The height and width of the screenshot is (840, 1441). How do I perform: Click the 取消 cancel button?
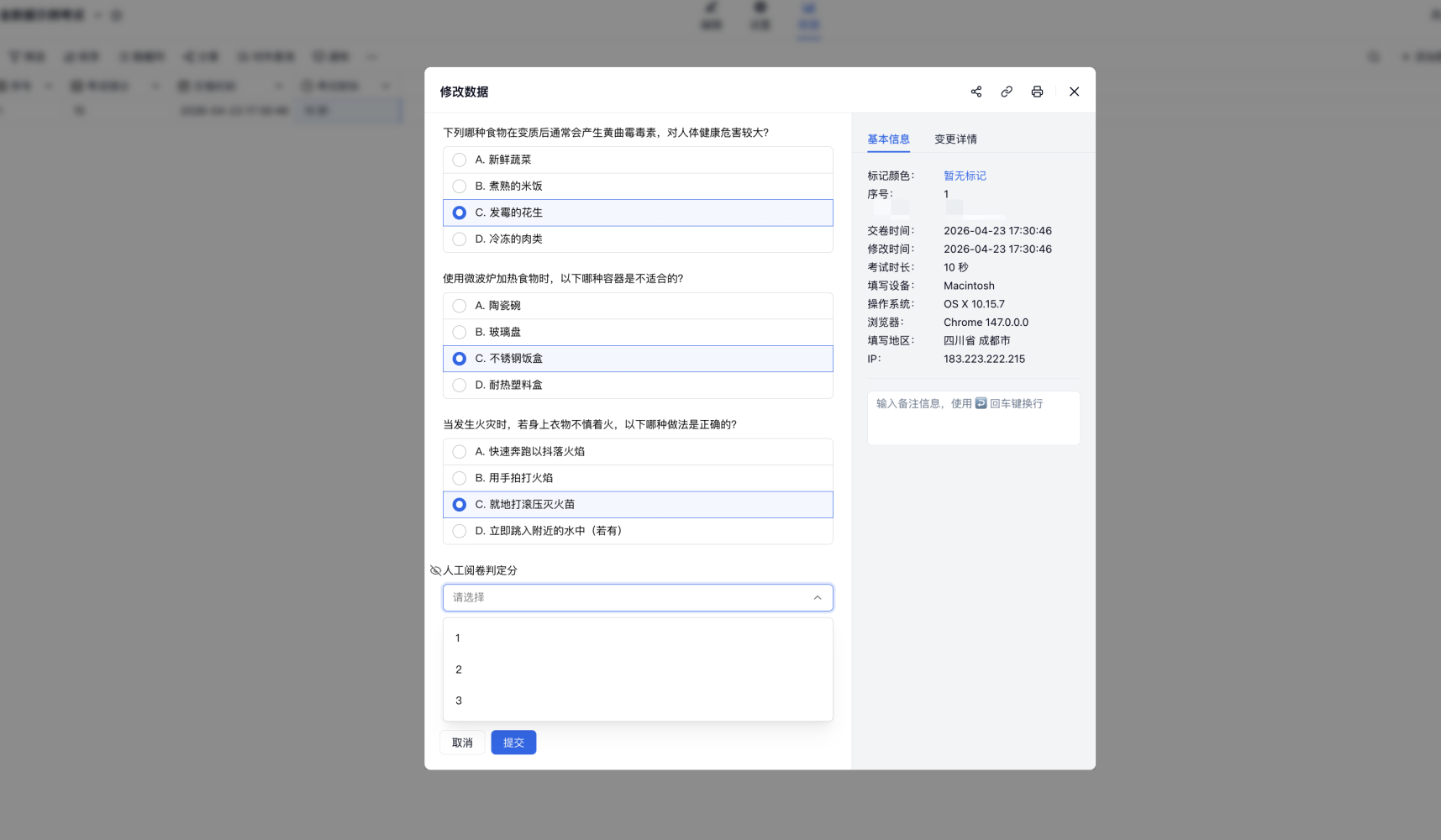462,743
